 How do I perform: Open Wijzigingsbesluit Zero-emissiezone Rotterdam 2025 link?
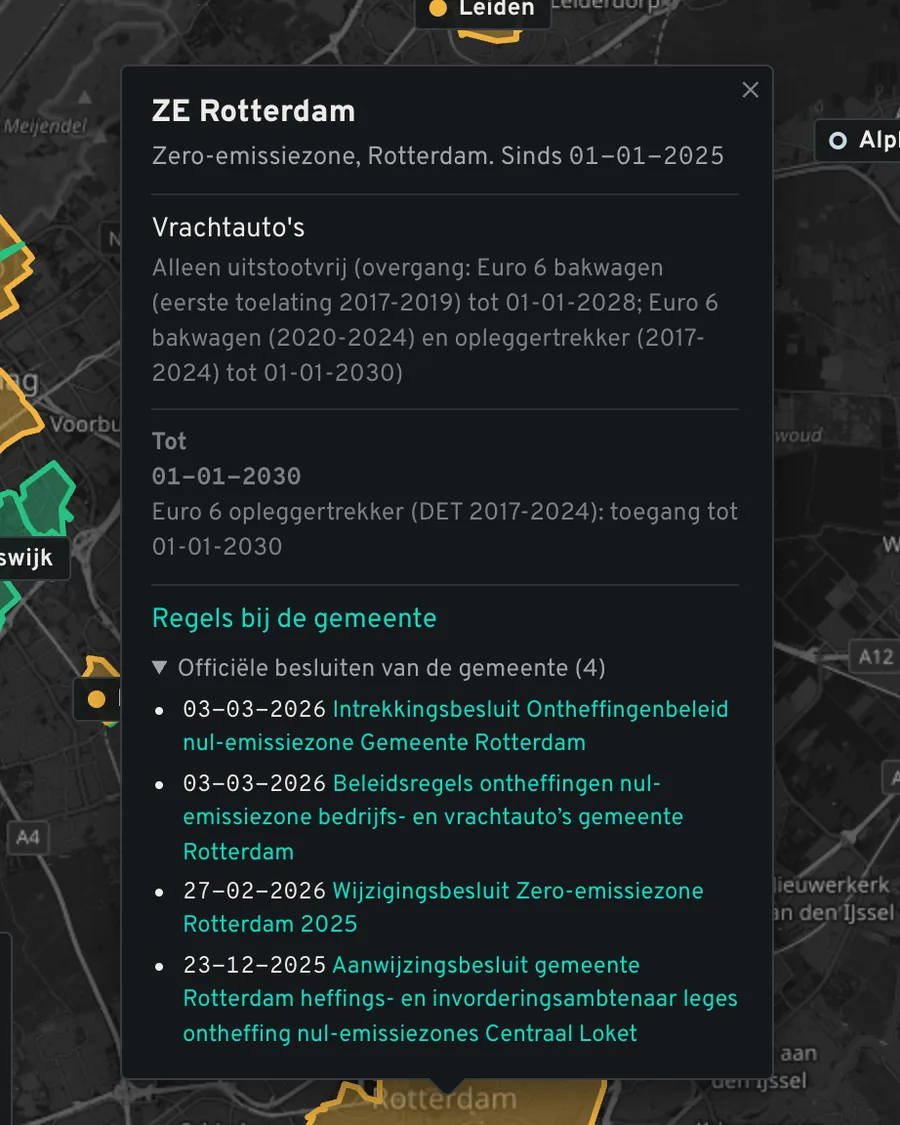(443, 907)
